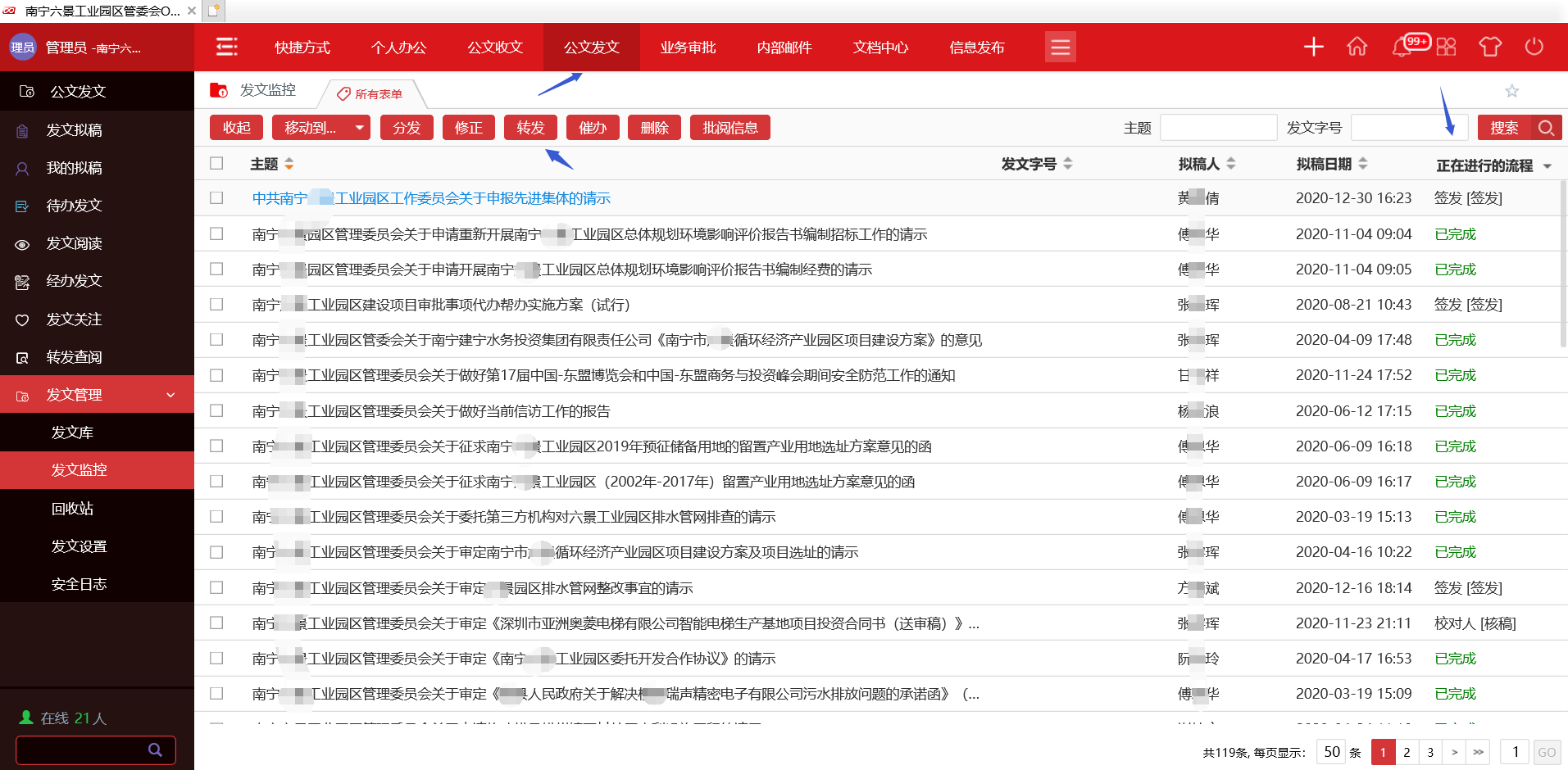This screenshot has height=770, width=1568.
Task: Open notifications bell with 99+ badge
Action: click(x=1403, y=47)
